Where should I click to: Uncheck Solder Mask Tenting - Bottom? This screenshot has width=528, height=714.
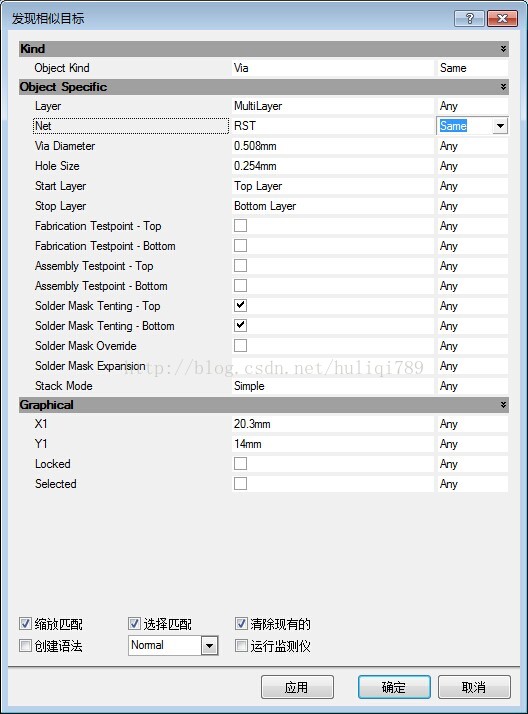click(x=240, y=326)
